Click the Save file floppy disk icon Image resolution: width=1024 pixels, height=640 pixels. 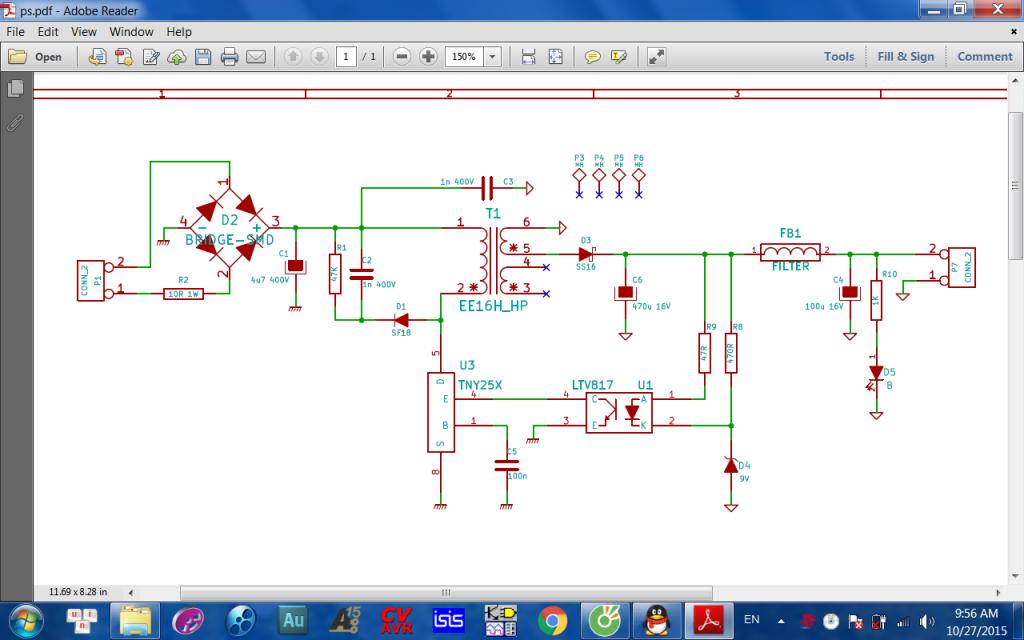pyautogui.click(x=203, y=57)
